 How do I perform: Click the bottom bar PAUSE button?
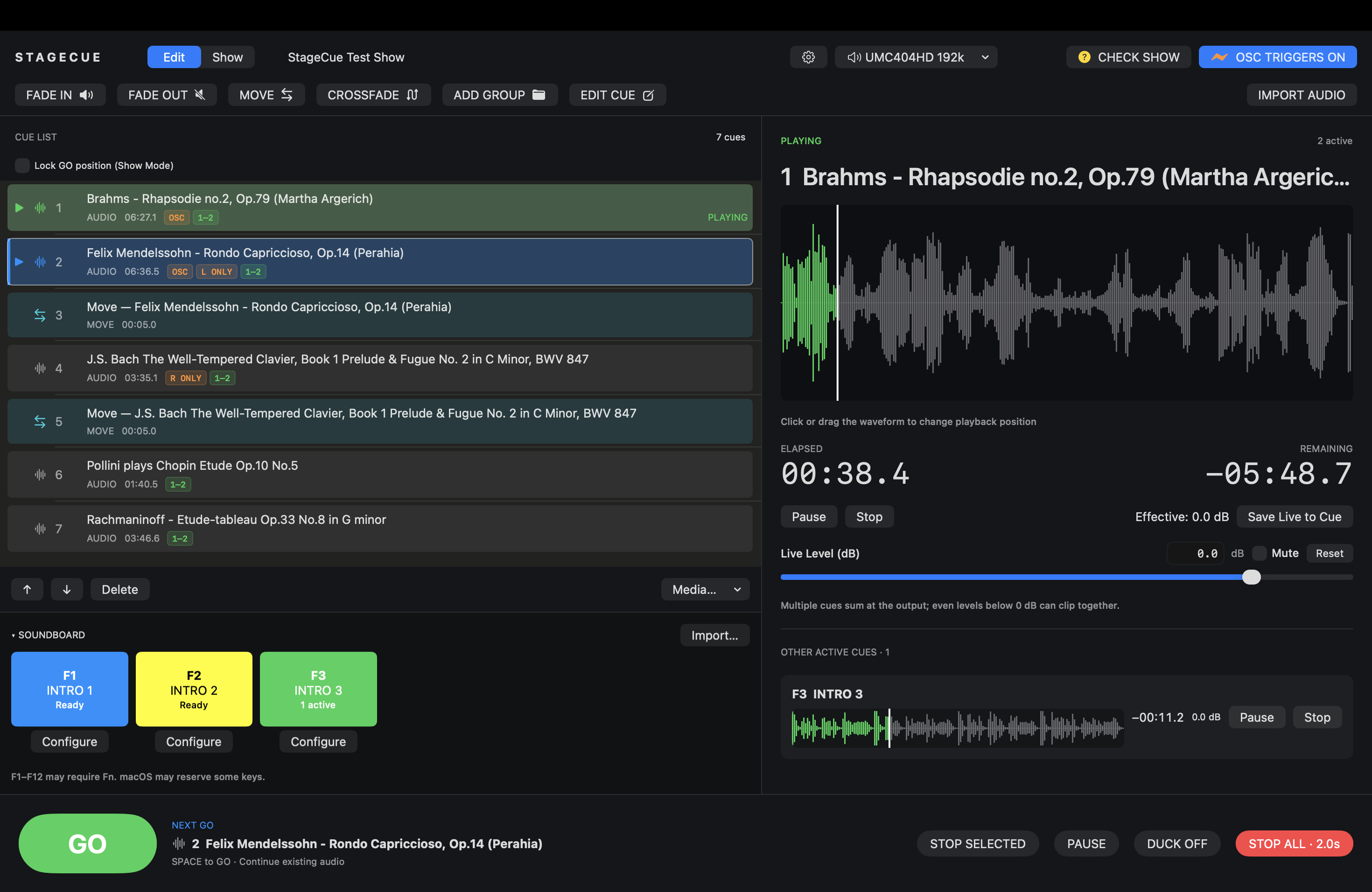1086,843
